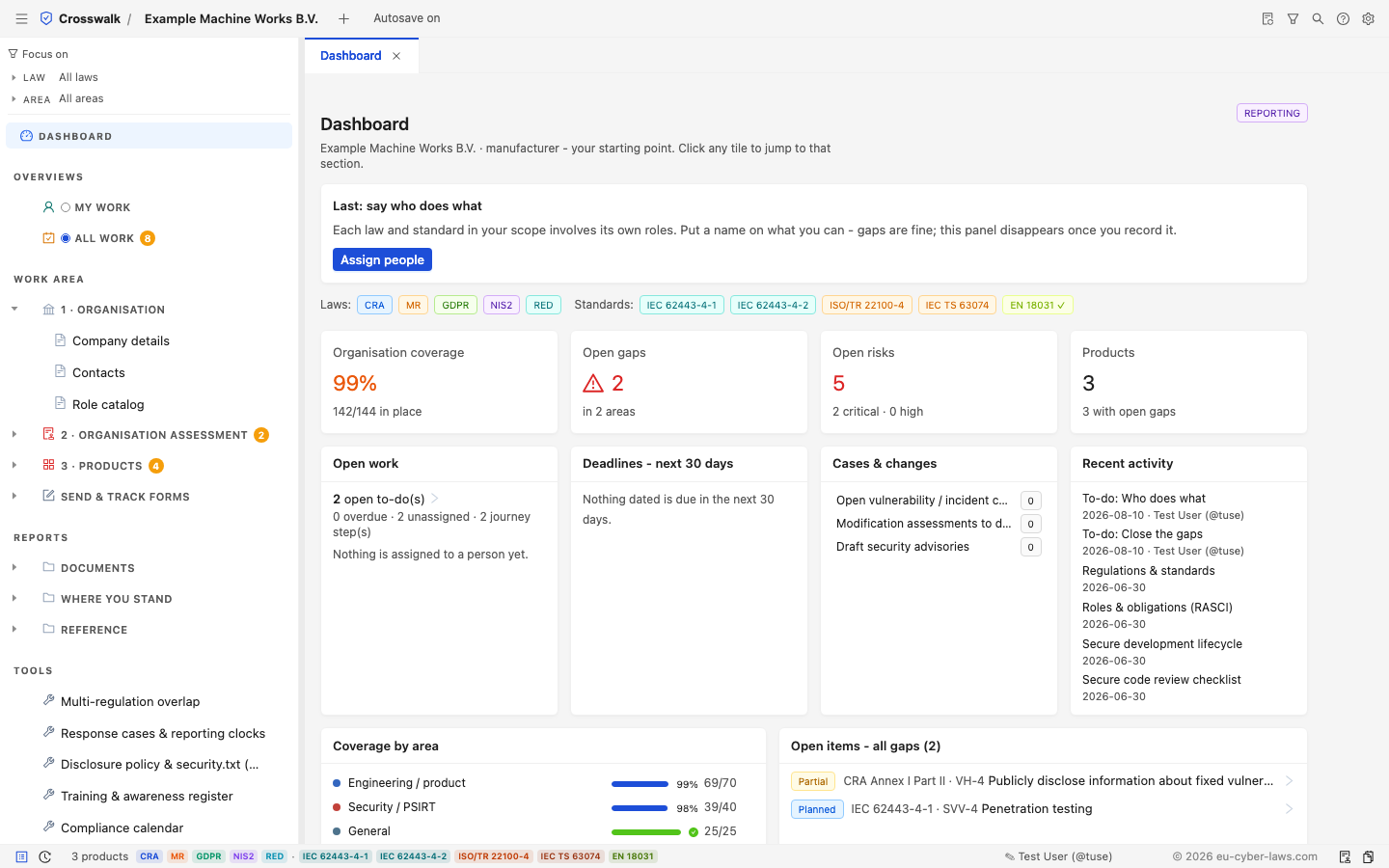The width and height of the screenshot is (1389, 868).
Task: Click the All Work checklist icon
Action: pyautogui.click(x=48, y=237)
